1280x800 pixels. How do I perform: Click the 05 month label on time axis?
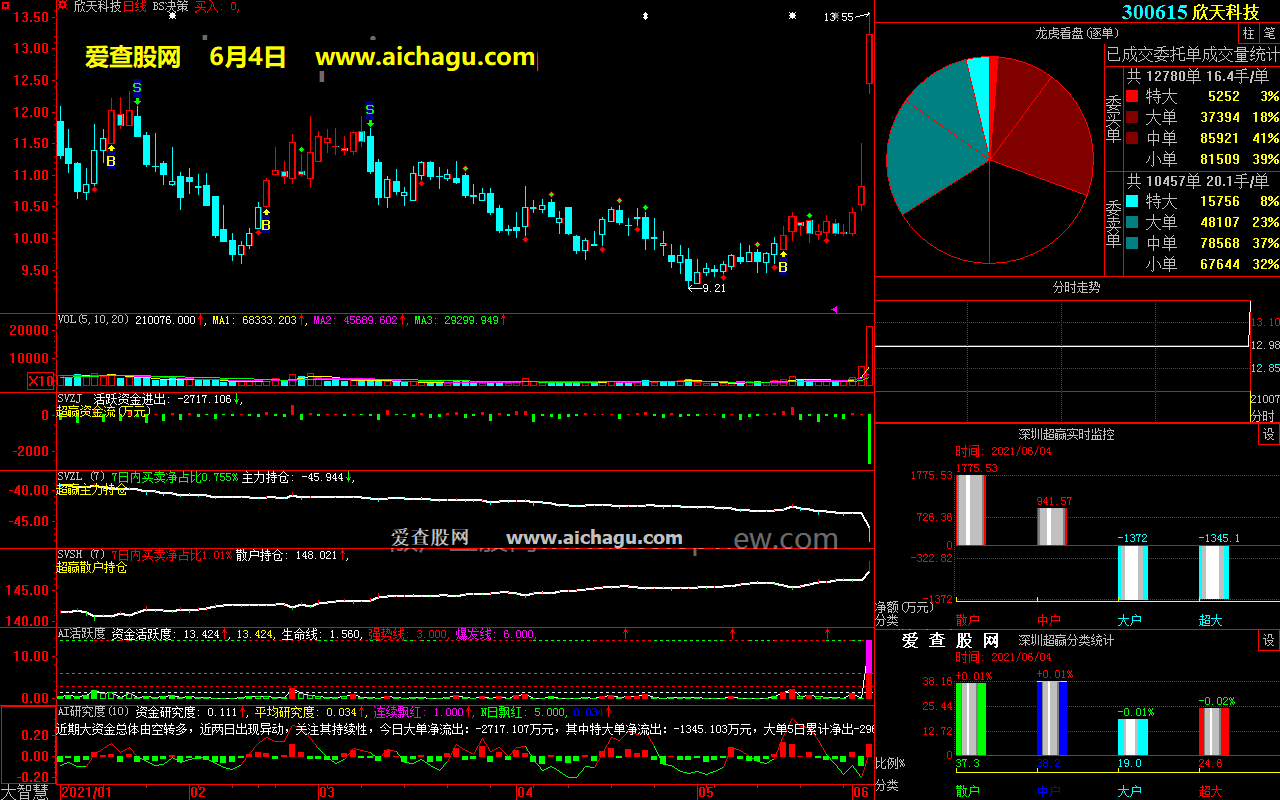pos(707,791)
